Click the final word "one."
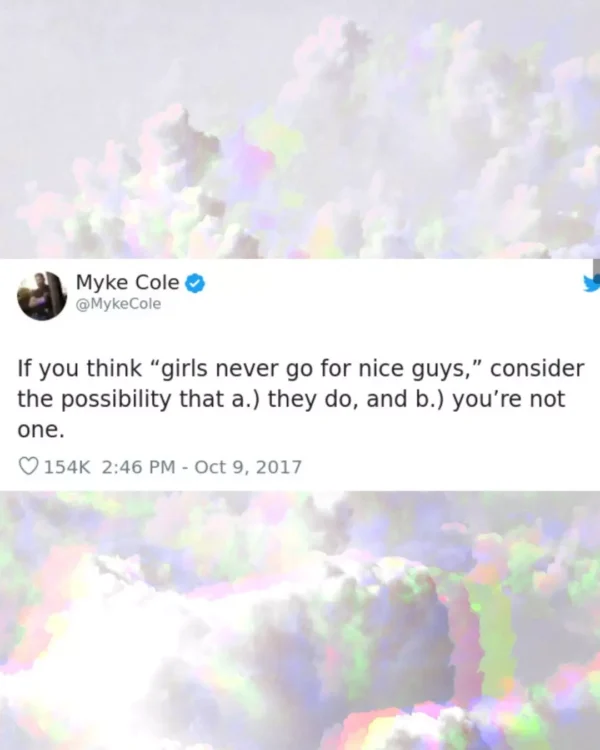 click(x=41, y=430)
